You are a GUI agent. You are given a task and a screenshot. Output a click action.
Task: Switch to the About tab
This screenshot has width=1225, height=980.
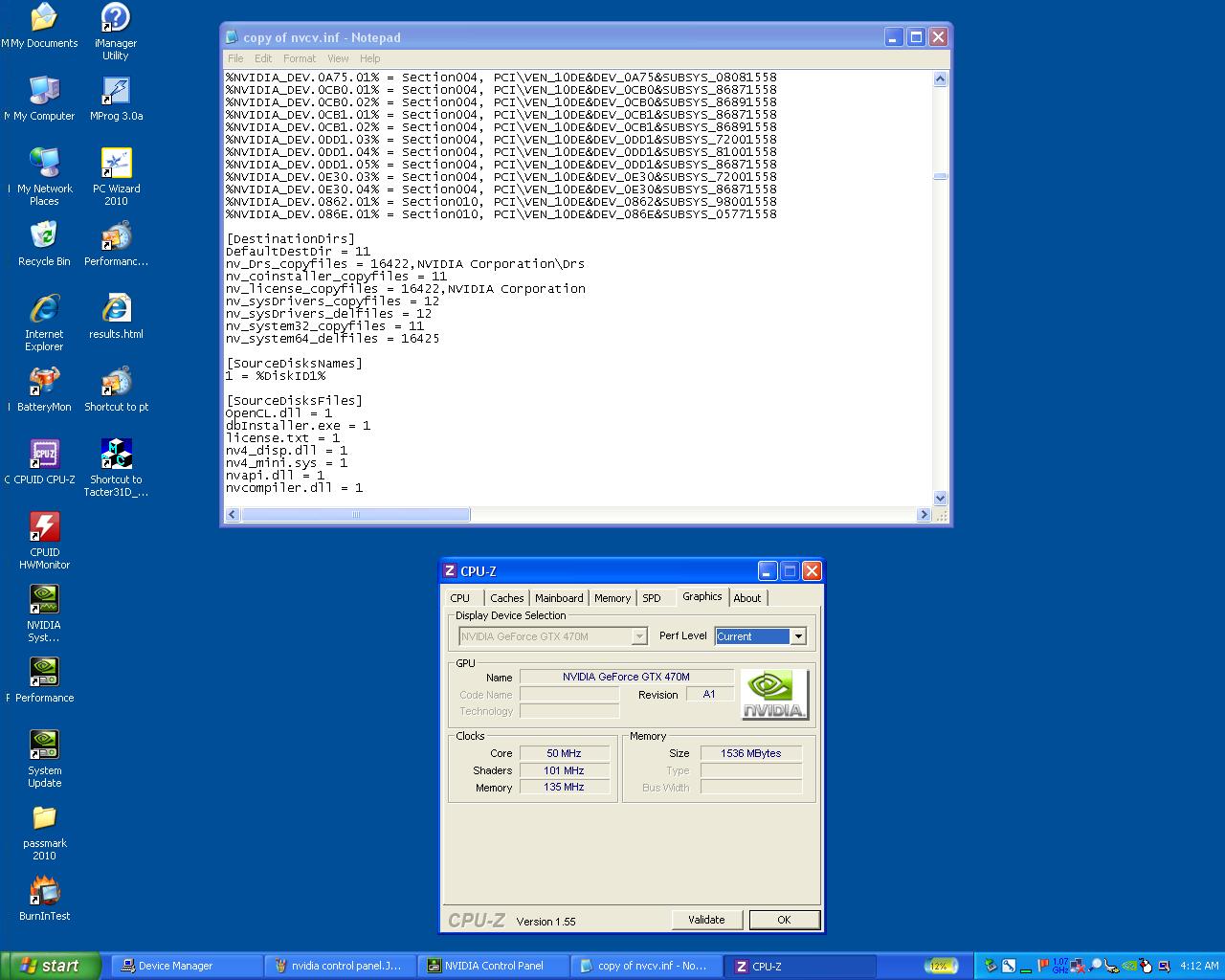(x=747, y=598)
